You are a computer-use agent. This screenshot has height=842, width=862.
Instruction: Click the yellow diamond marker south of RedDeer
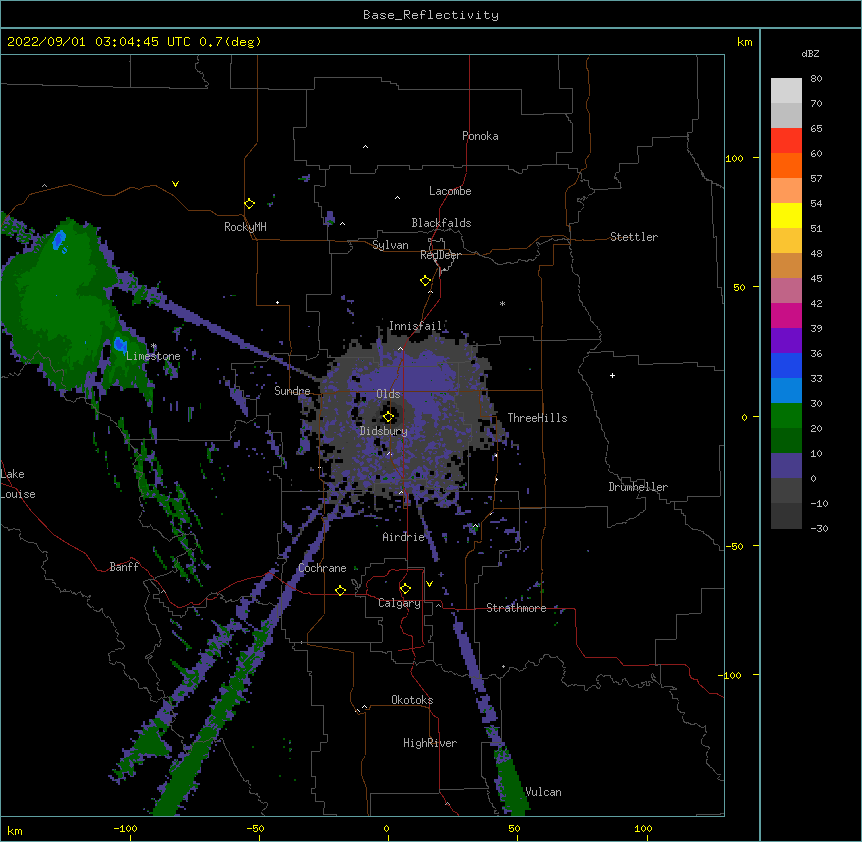pos(425,281)
